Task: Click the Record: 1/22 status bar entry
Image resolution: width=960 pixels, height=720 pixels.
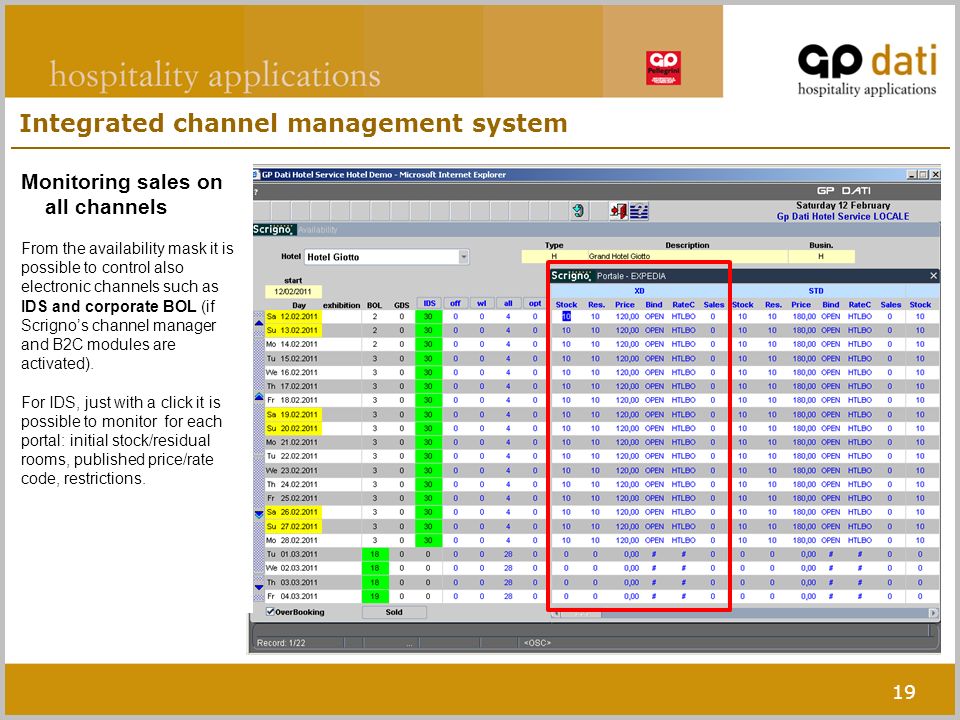Action: click(281, 643)
